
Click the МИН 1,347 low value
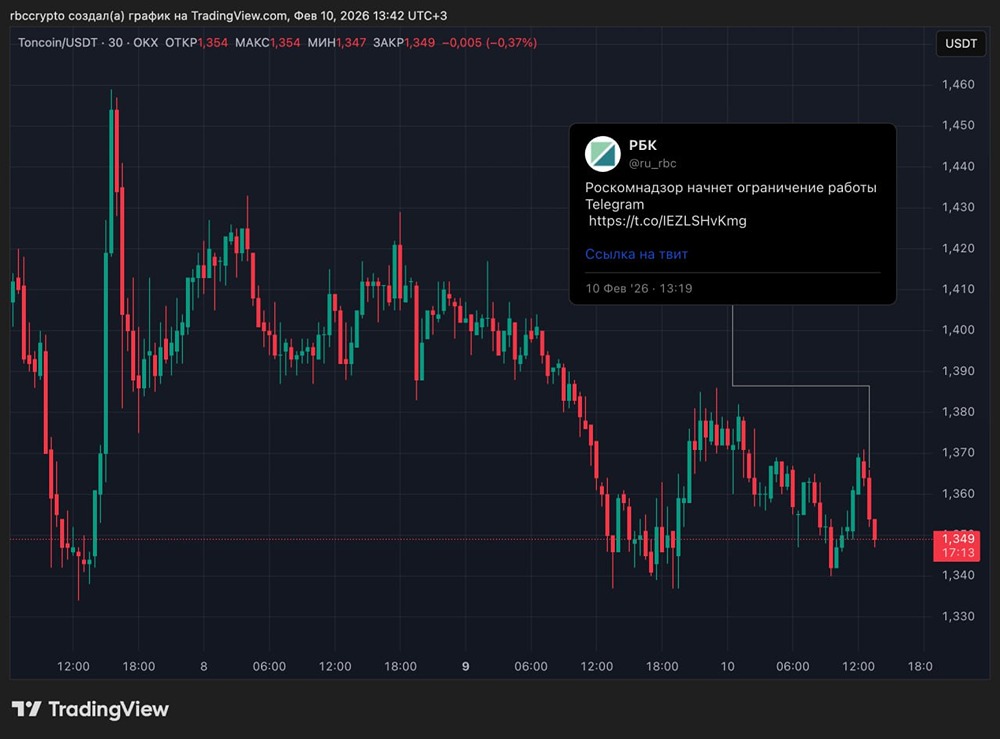pos(337,43)
